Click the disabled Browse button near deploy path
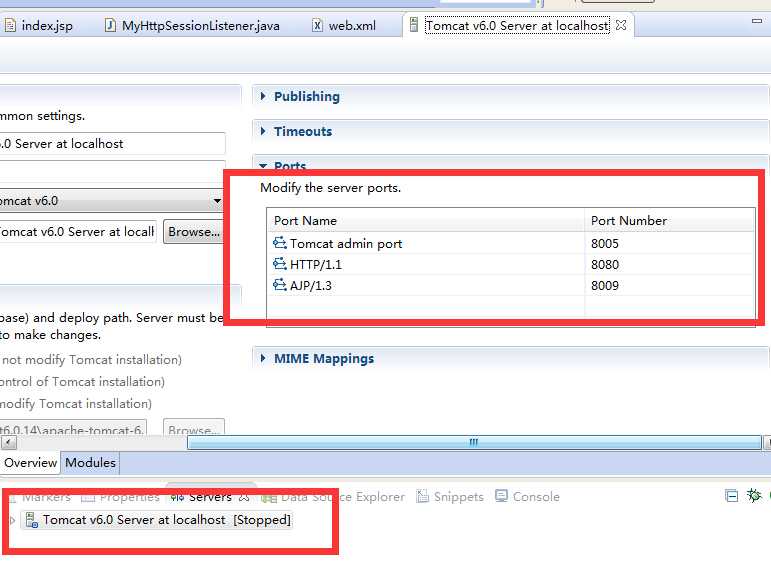 (194, 429)
